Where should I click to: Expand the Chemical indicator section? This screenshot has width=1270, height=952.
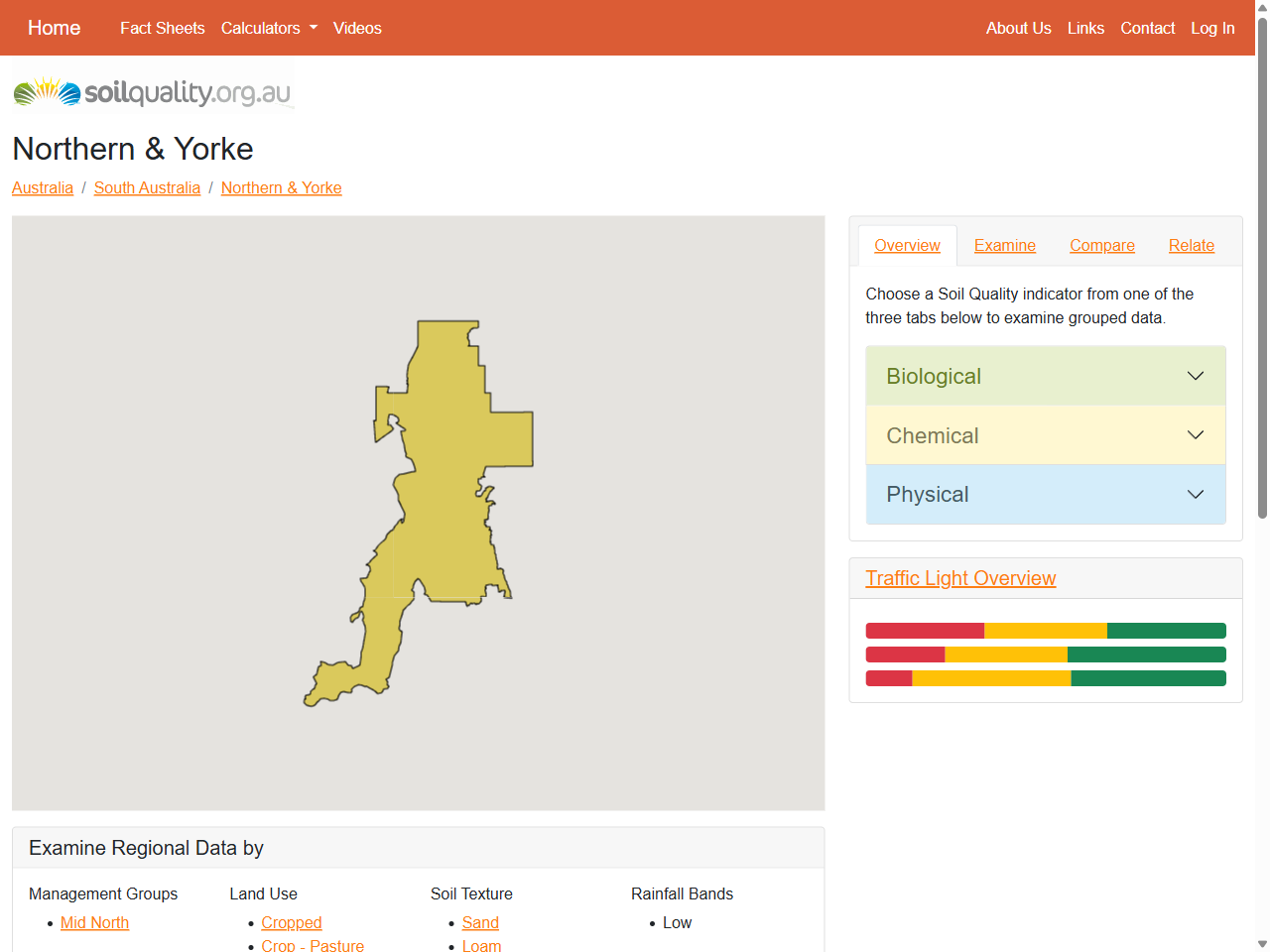1045,435
